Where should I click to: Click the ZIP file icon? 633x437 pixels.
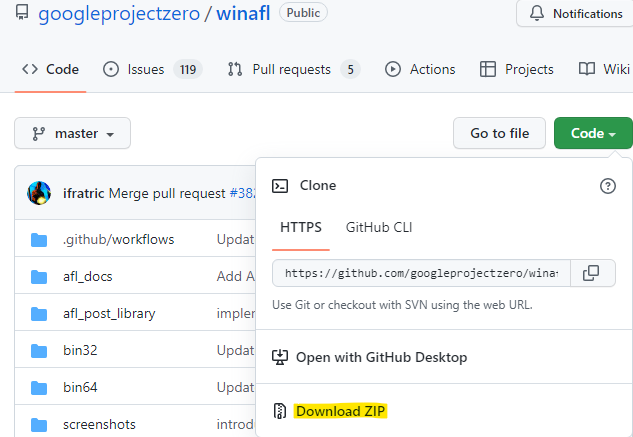279,411
